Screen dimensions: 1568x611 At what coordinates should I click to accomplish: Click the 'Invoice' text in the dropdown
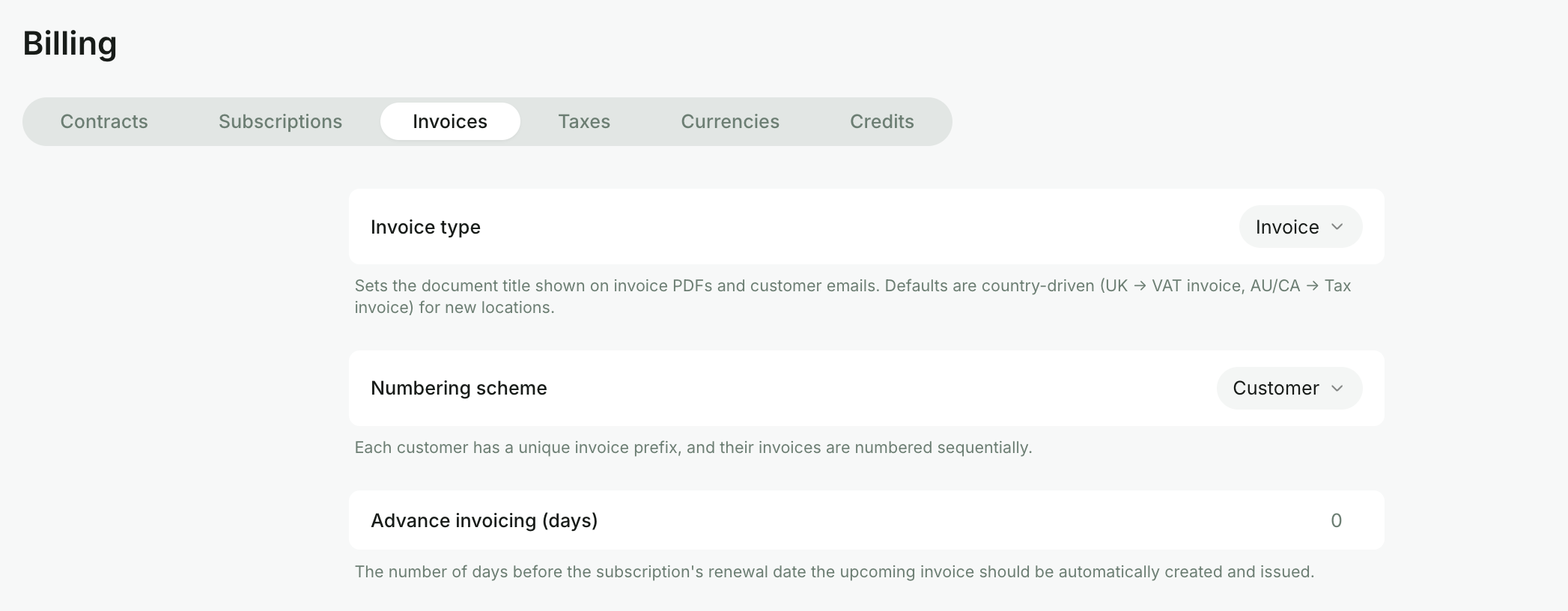pos(1287,227)
